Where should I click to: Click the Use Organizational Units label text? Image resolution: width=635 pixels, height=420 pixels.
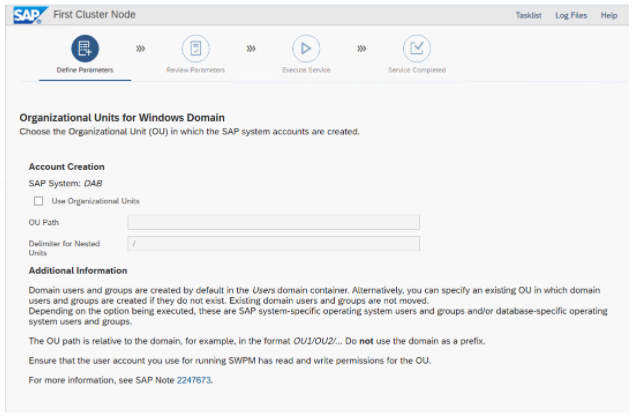(x=96, y=201)
